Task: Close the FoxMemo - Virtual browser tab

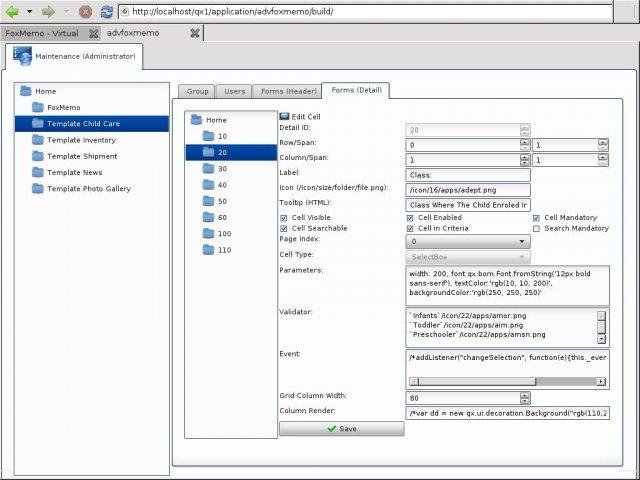Action: click(x=94, y=33)
